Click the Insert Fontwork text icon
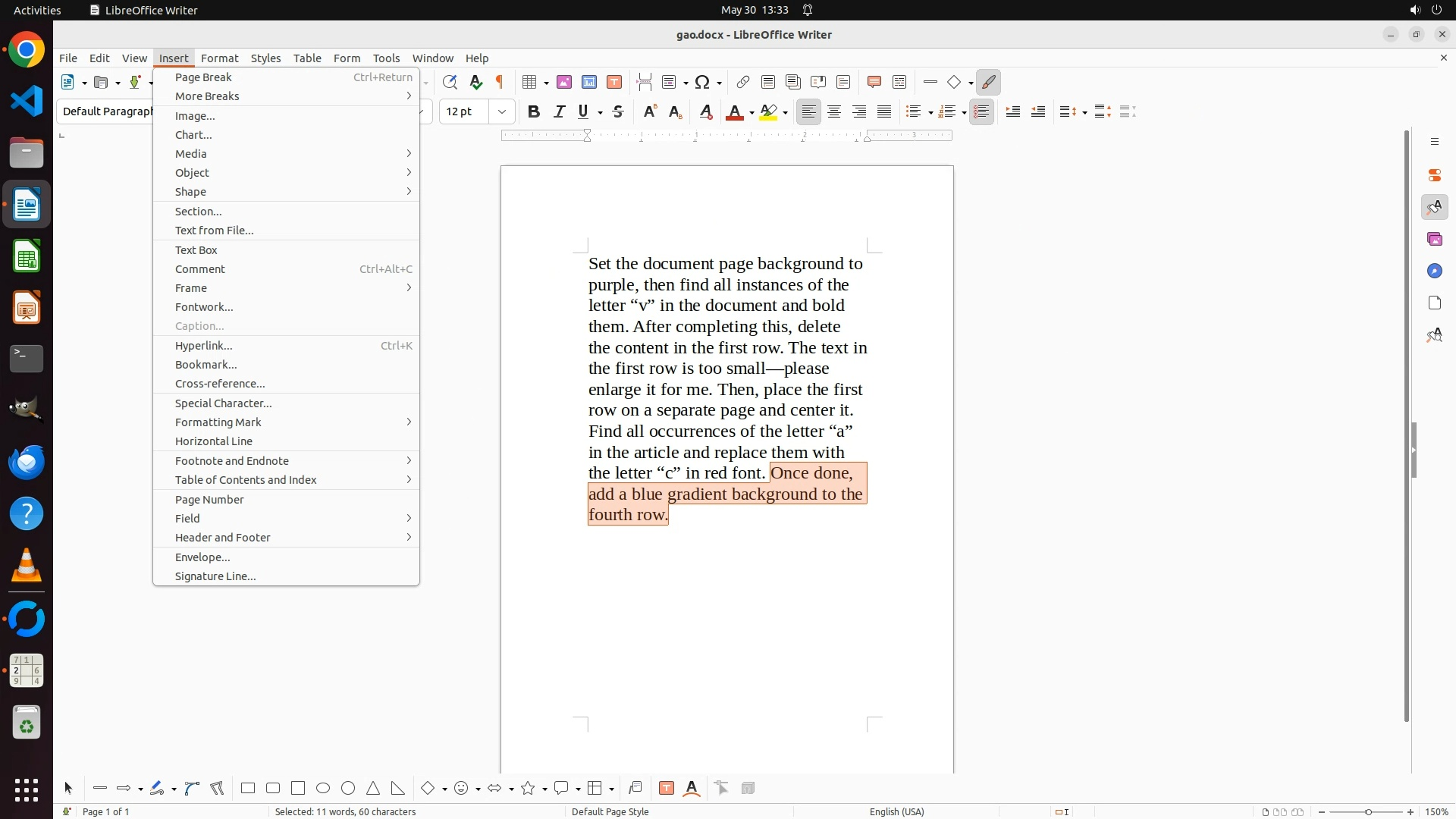This screenshot has width=1456, height=819. click(x=692, y=788)
